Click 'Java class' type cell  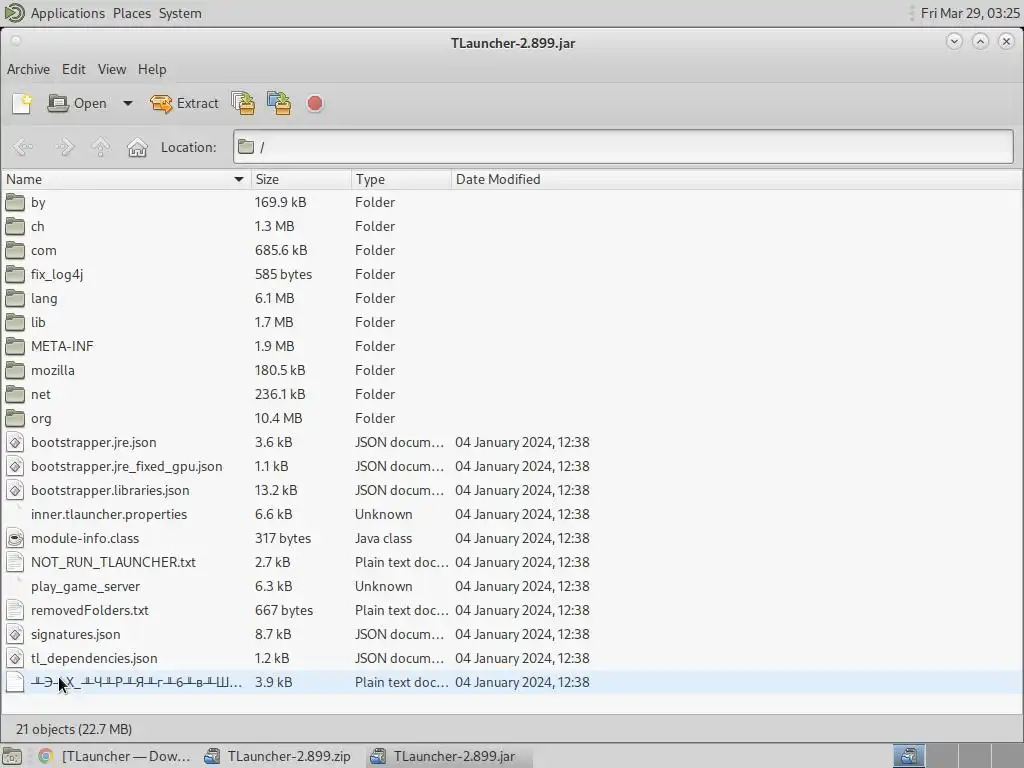383,538
